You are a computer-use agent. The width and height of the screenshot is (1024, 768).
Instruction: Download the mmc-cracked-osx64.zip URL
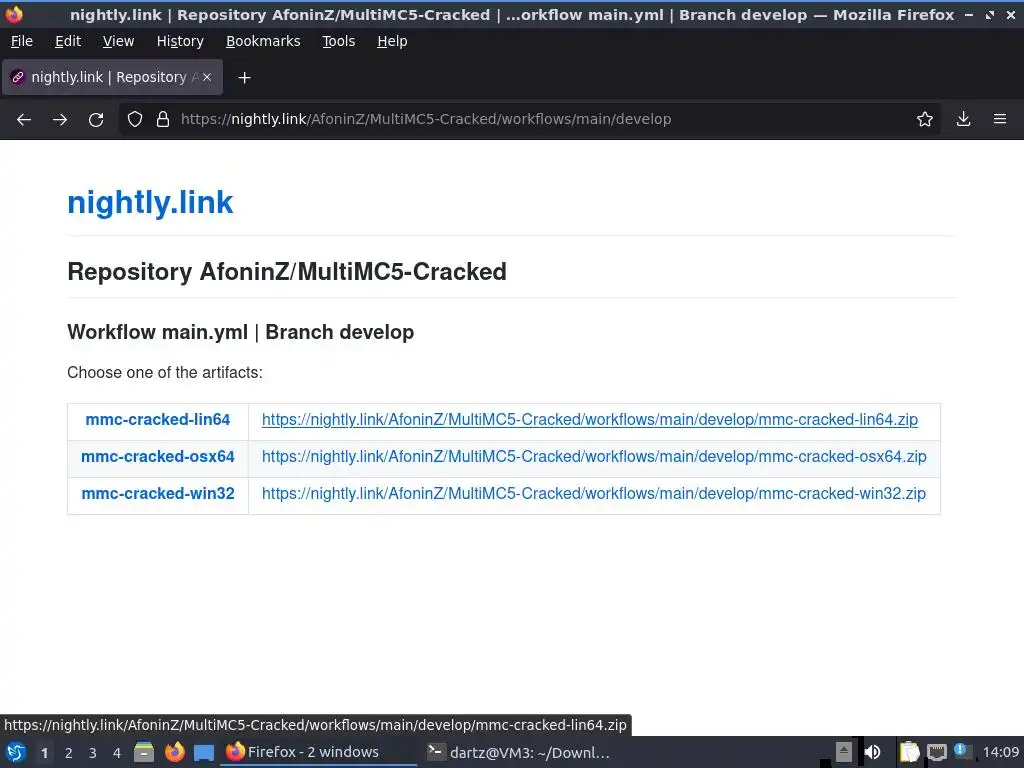pos(594,456)
